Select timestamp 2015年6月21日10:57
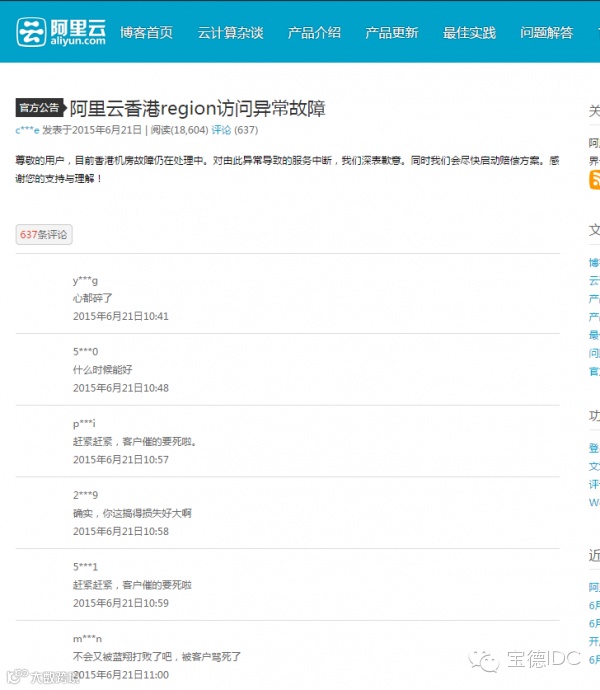600x690 pixels. [121, 460]
